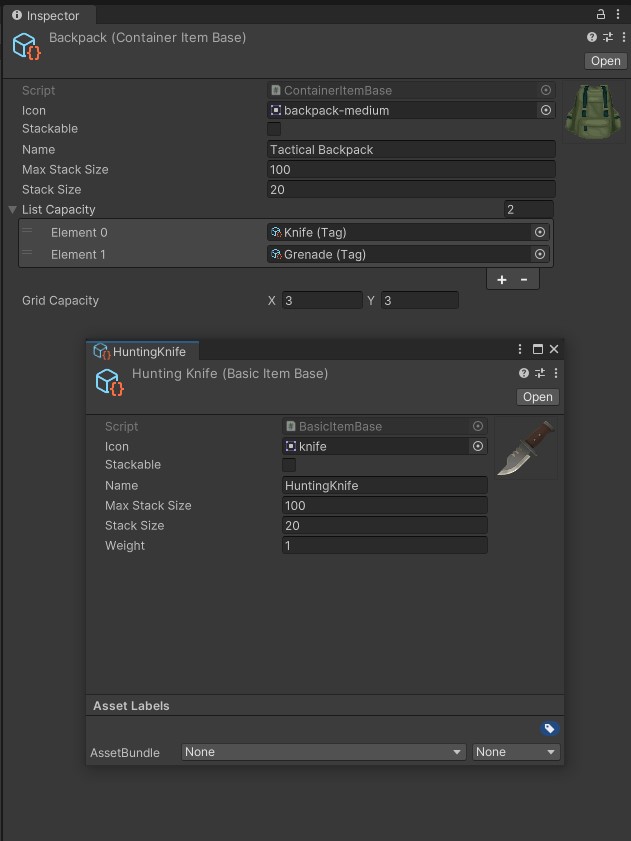Enable Stackable for HuntingKnife
The image size is (631, 841).
pyautogui.click(x=289, y=465)
